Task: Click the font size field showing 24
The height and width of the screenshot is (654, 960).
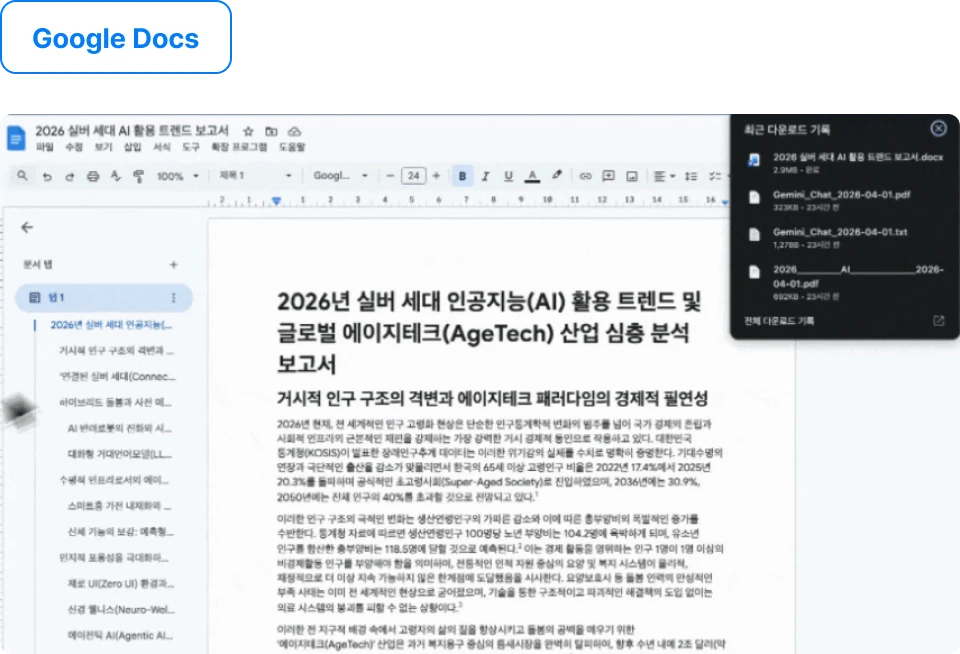Action: tap(413, 176)
